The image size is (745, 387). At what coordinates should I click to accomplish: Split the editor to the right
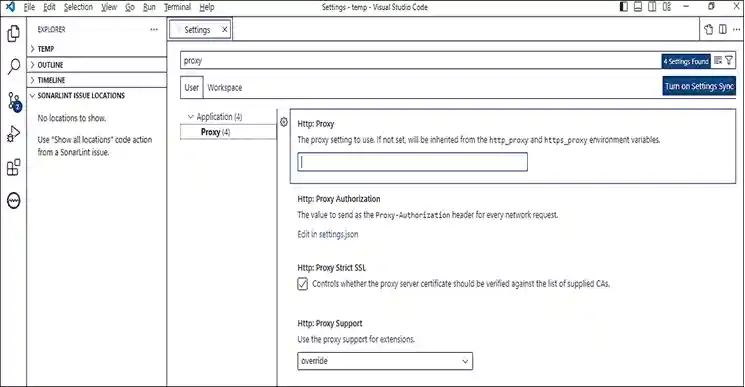(x=723, y=29)
